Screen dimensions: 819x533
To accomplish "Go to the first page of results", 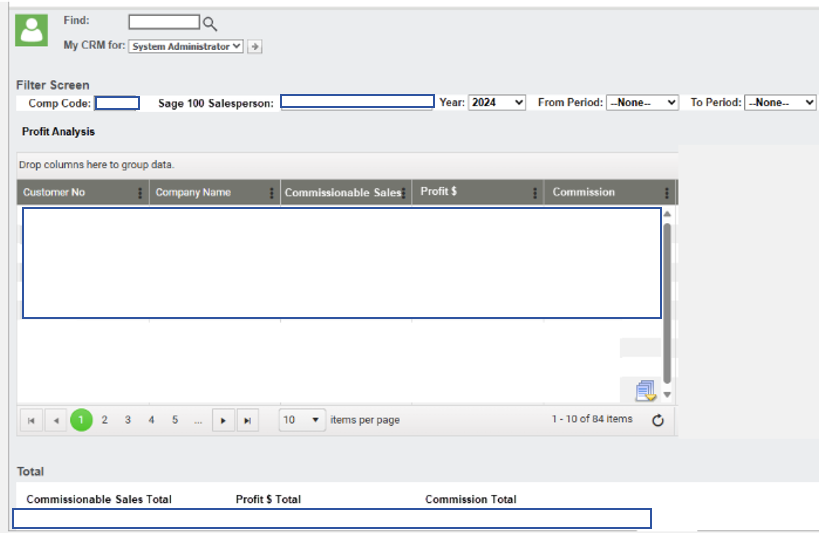I will 32,421.
